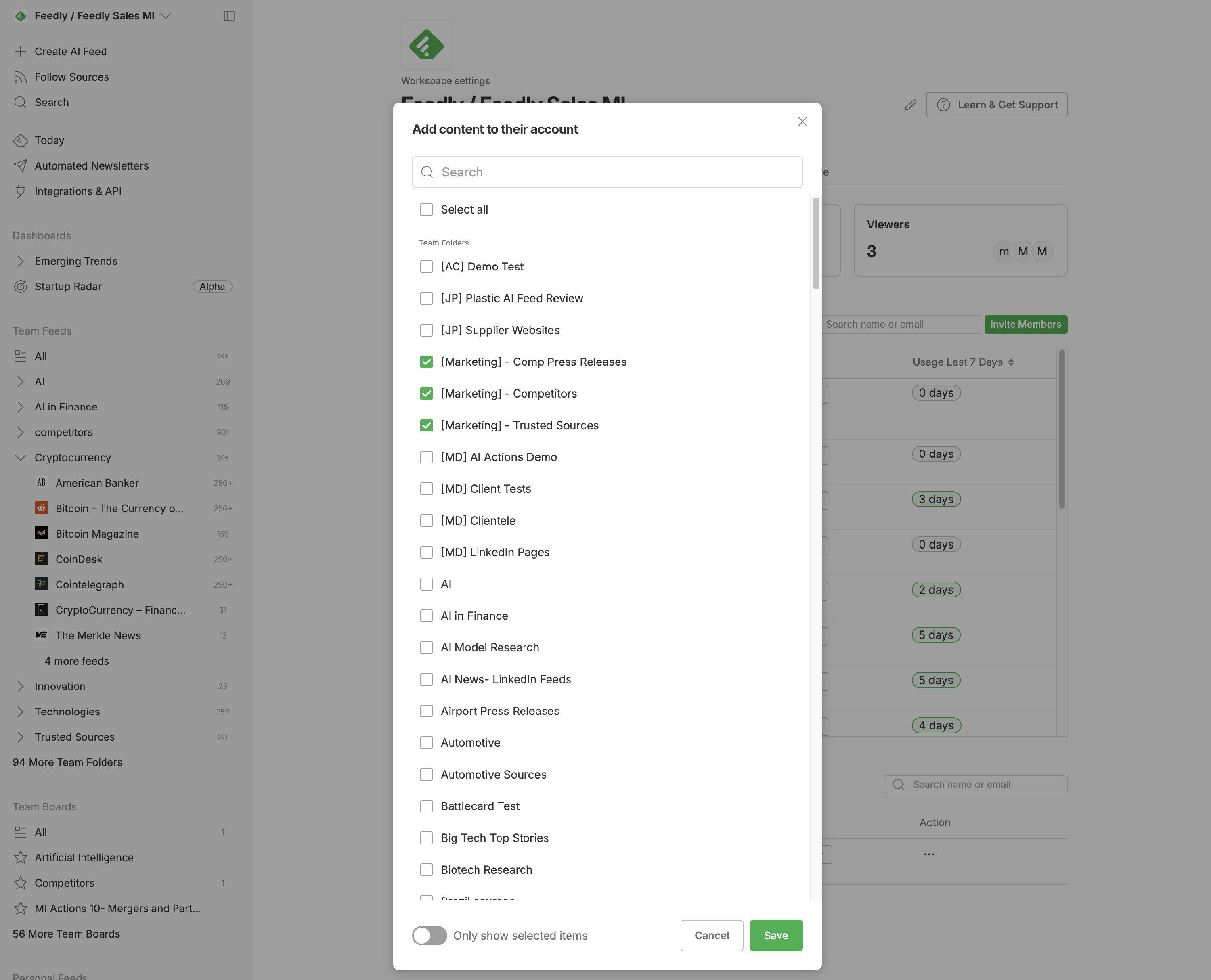Click the paper plane icon for Automated Newsletters
Image resolution: width=1211 pixels, height=980 pixels.
point(20,165)
